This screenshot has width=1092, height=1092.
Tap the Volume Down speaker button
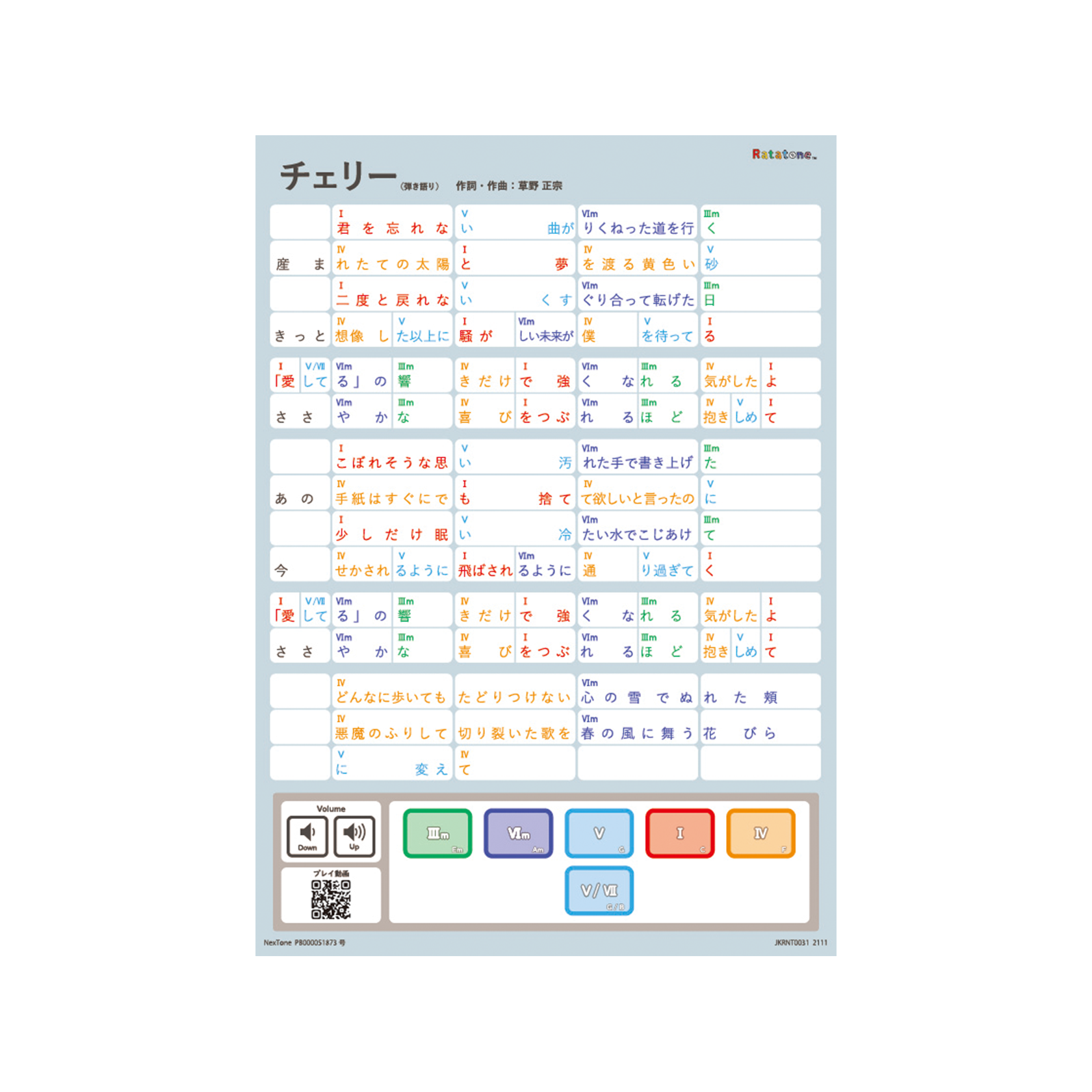click(307, 836)
